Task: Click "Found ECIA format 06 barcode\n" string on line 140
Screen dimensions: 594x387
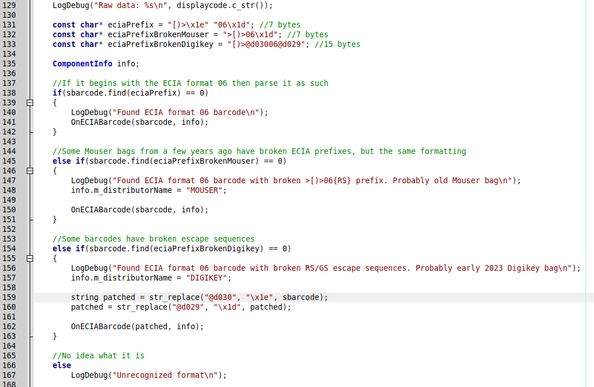Action: point(186,112)
